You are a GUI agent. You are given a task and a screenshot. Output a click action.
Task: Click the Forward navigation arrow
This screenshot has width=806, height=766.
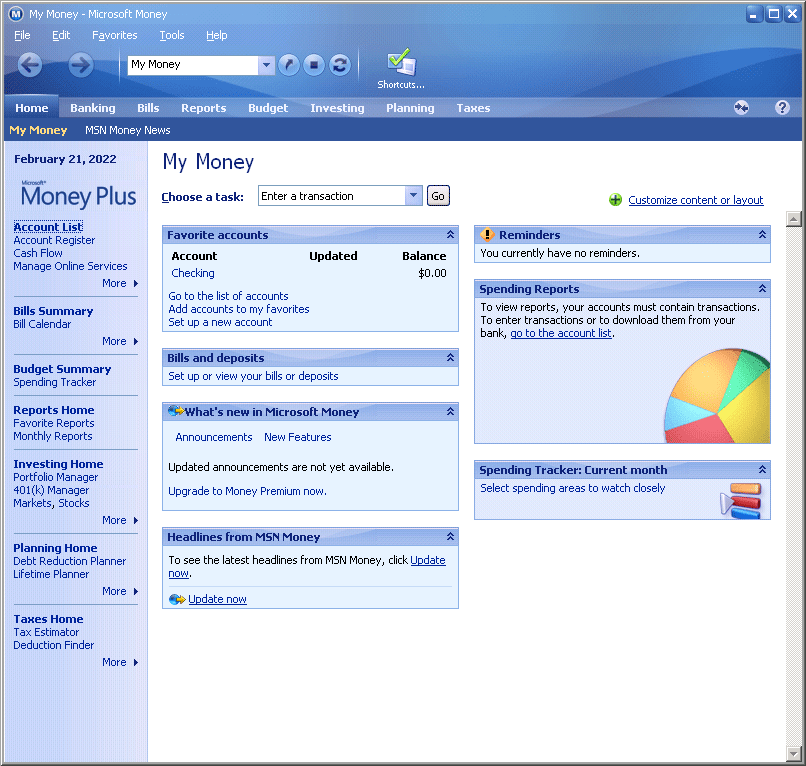pyautogui.click(x=81, y=65)
